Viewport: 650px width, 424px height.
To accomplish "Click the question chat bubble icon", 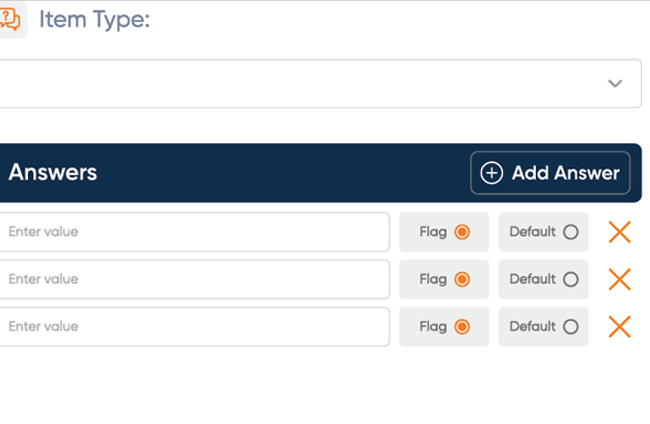I will point(10,19).
